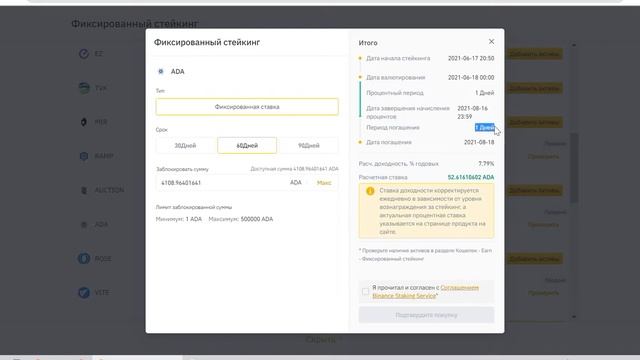Click MIR coin icon in background list
The height and width of the screenshot is (360, 640).
pyautogui.click(x=84, y=122)
